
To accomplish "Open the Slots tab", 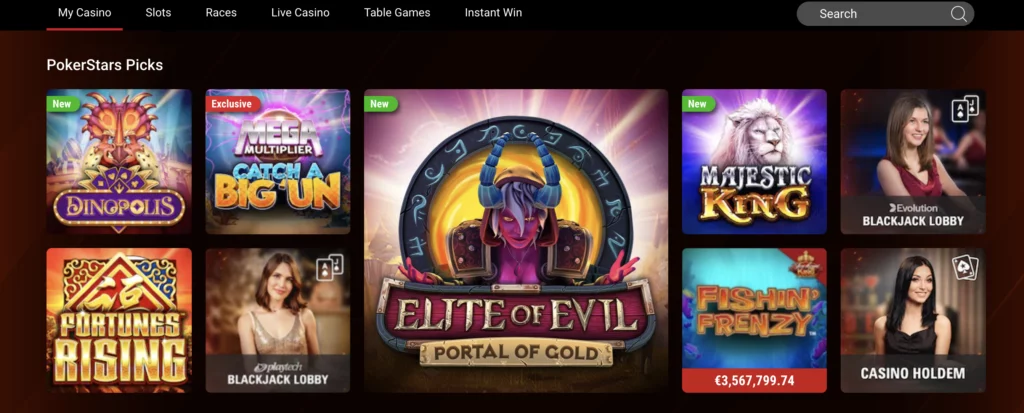I will click(x=158, y=12).
